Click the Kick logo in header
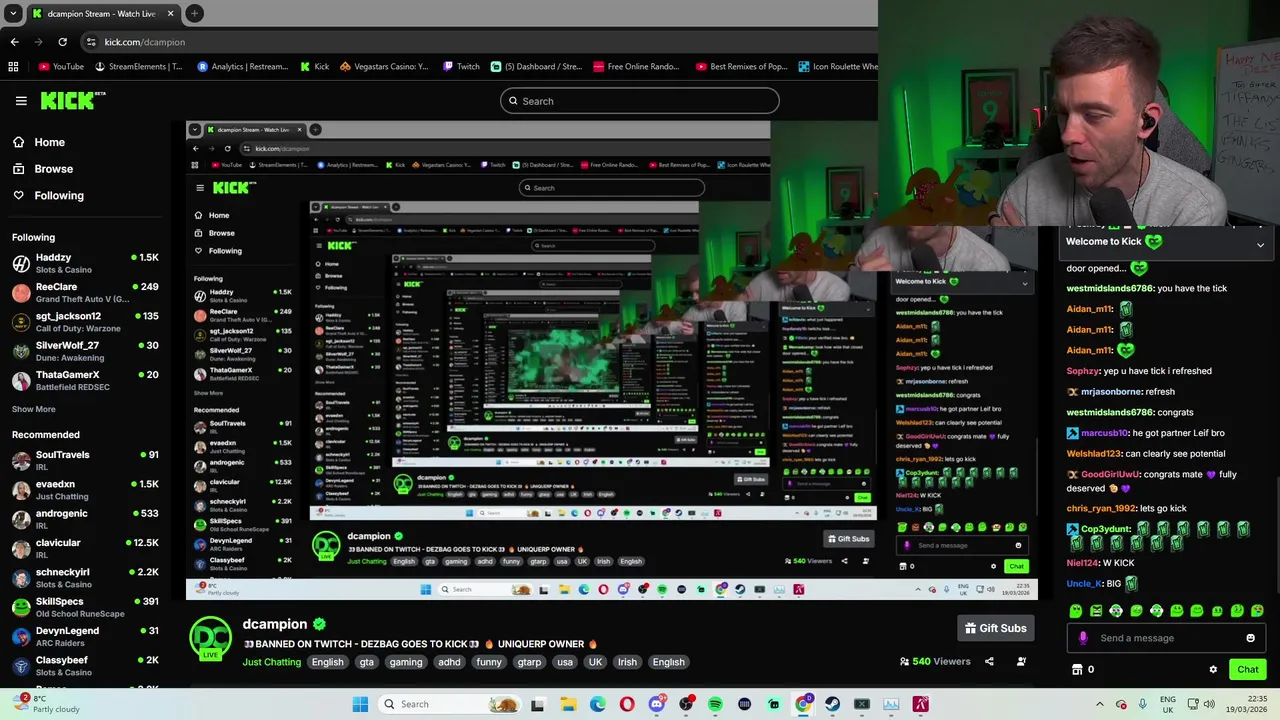Screen dimensions: 1280x720 click(73, 100)
